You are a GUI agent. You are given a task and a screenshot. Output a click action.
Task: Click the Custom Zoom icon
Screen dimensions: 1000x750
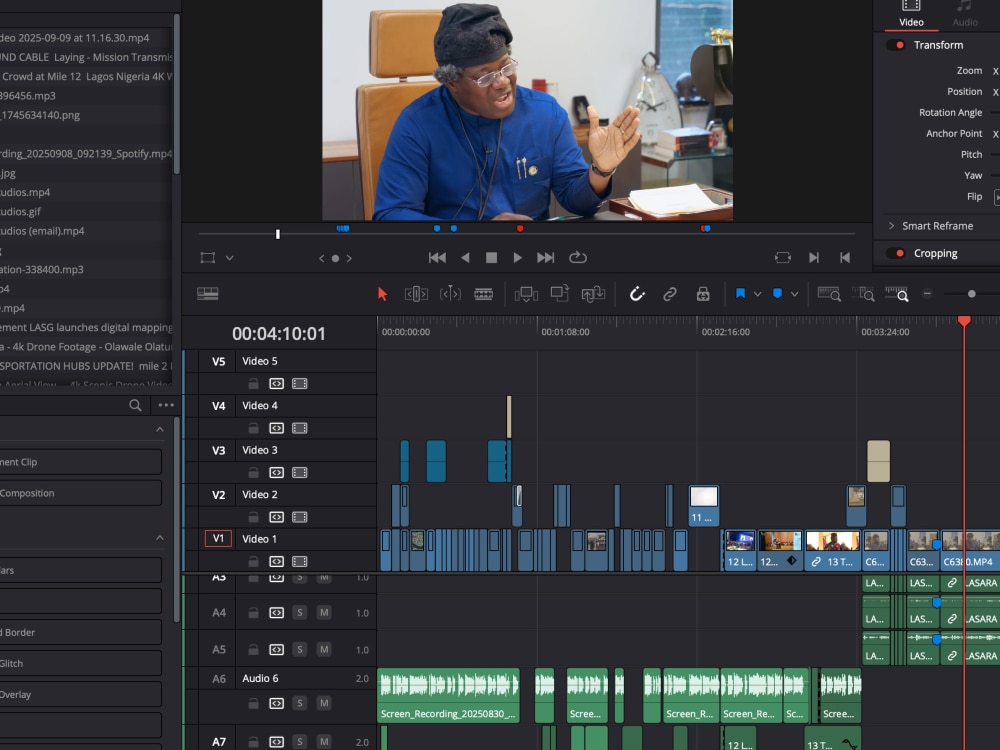897,294
